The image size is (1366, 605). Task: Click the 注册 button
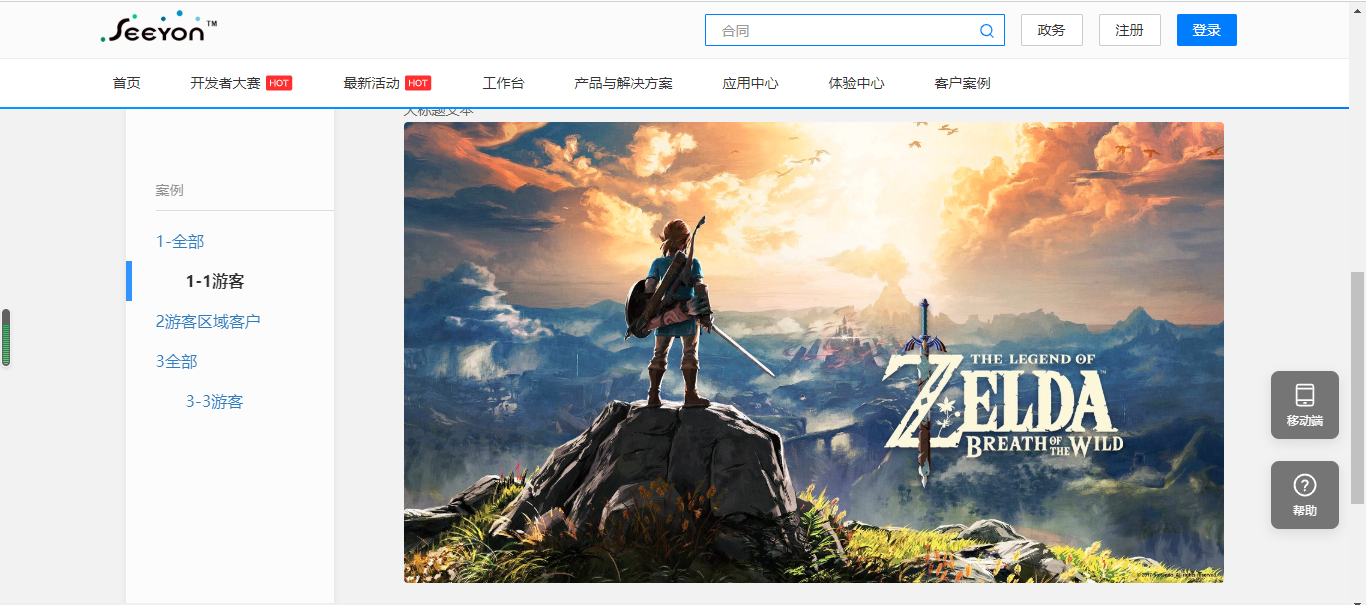(x=1129, y=30)
